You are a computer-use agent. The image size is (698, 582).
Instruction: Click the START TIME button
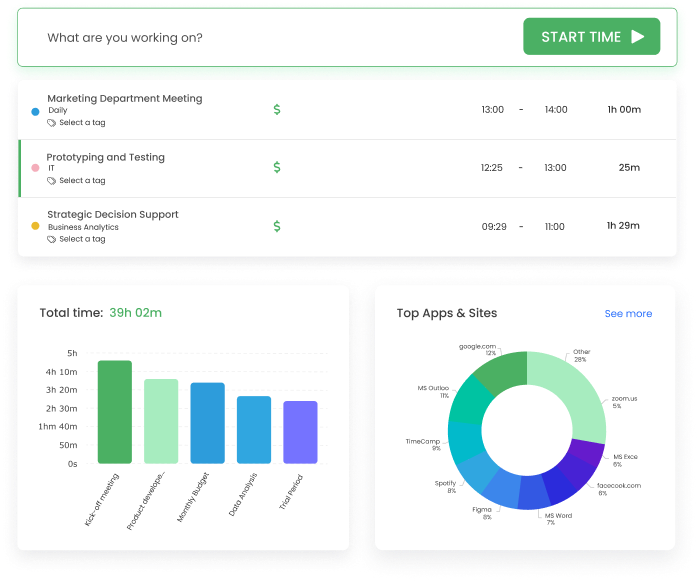[x=591, y=37]
